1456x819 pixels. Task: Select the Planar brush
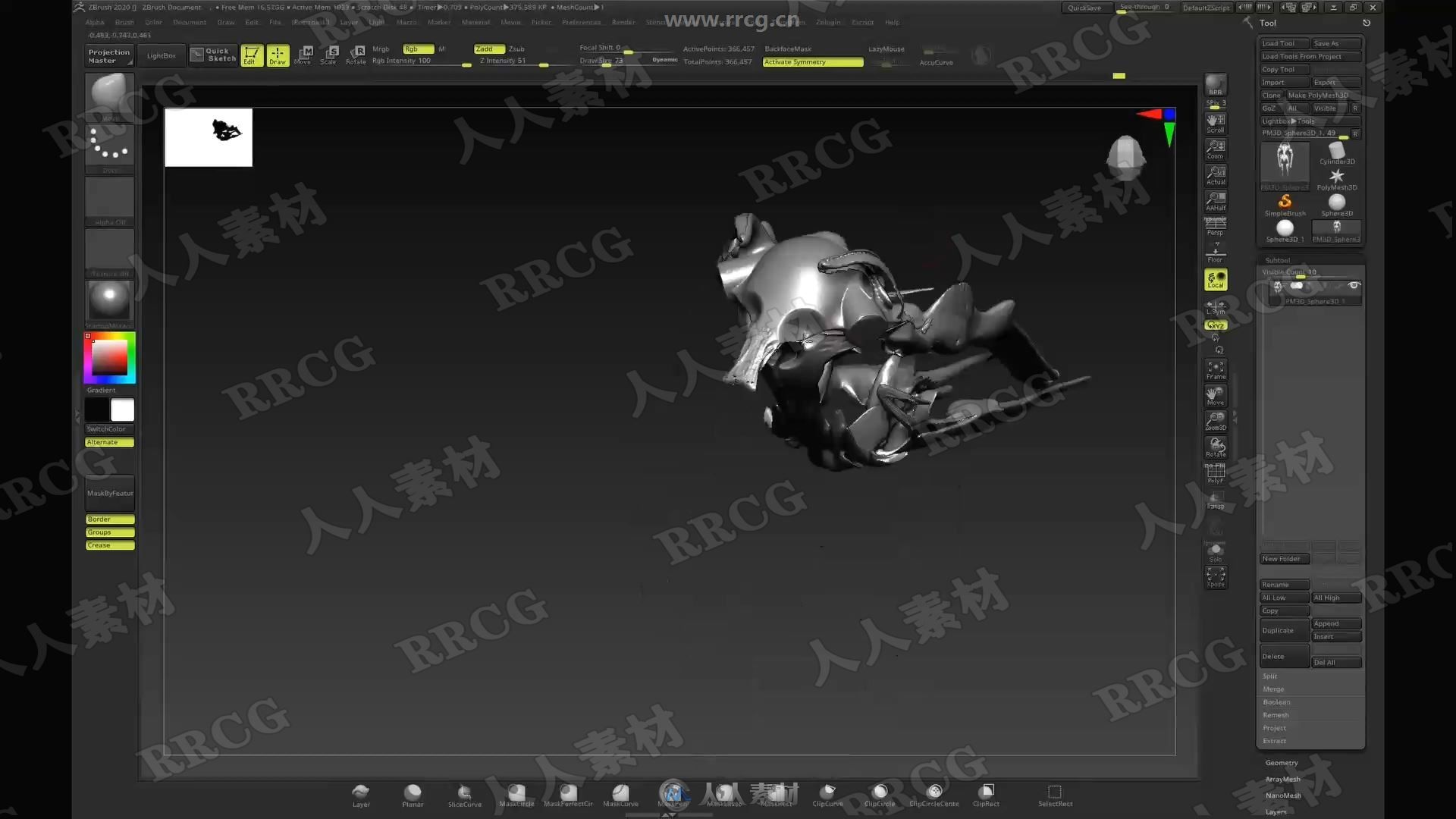click(413, 795)
